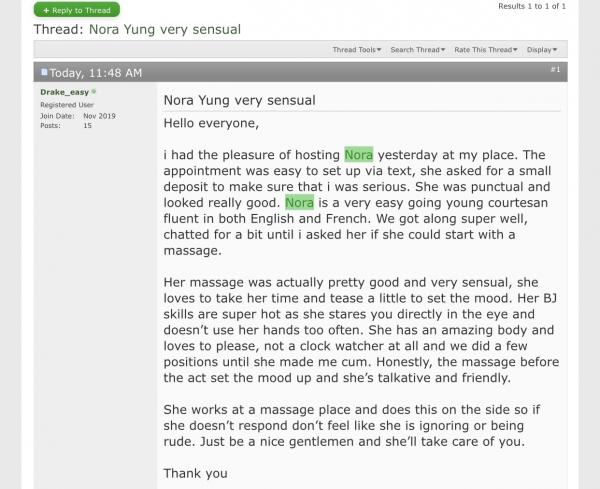
Task: Open the Thread Tools dropdown
Action: [x=357, y=50]
